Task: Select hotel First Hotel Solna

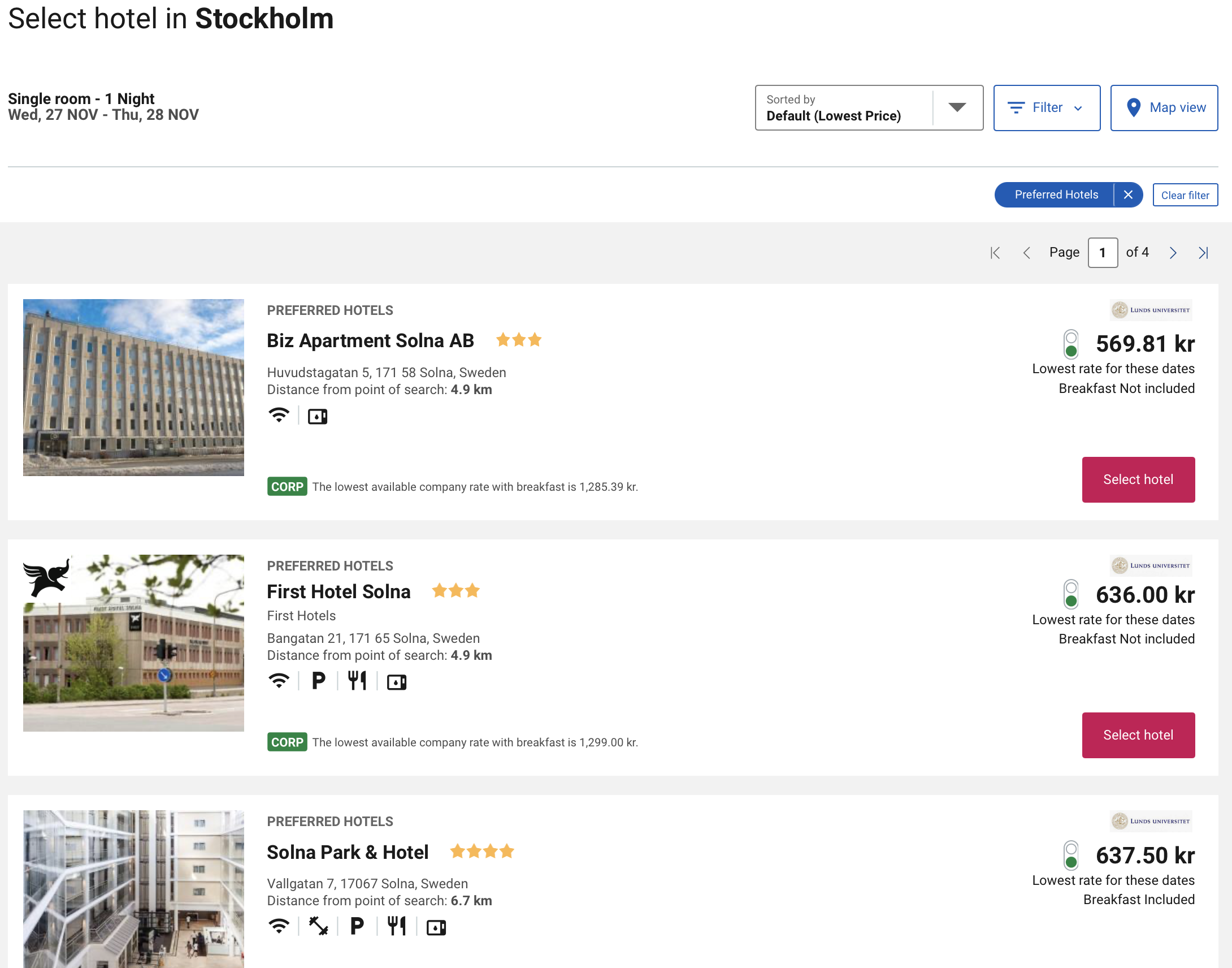Action: 1138,735
